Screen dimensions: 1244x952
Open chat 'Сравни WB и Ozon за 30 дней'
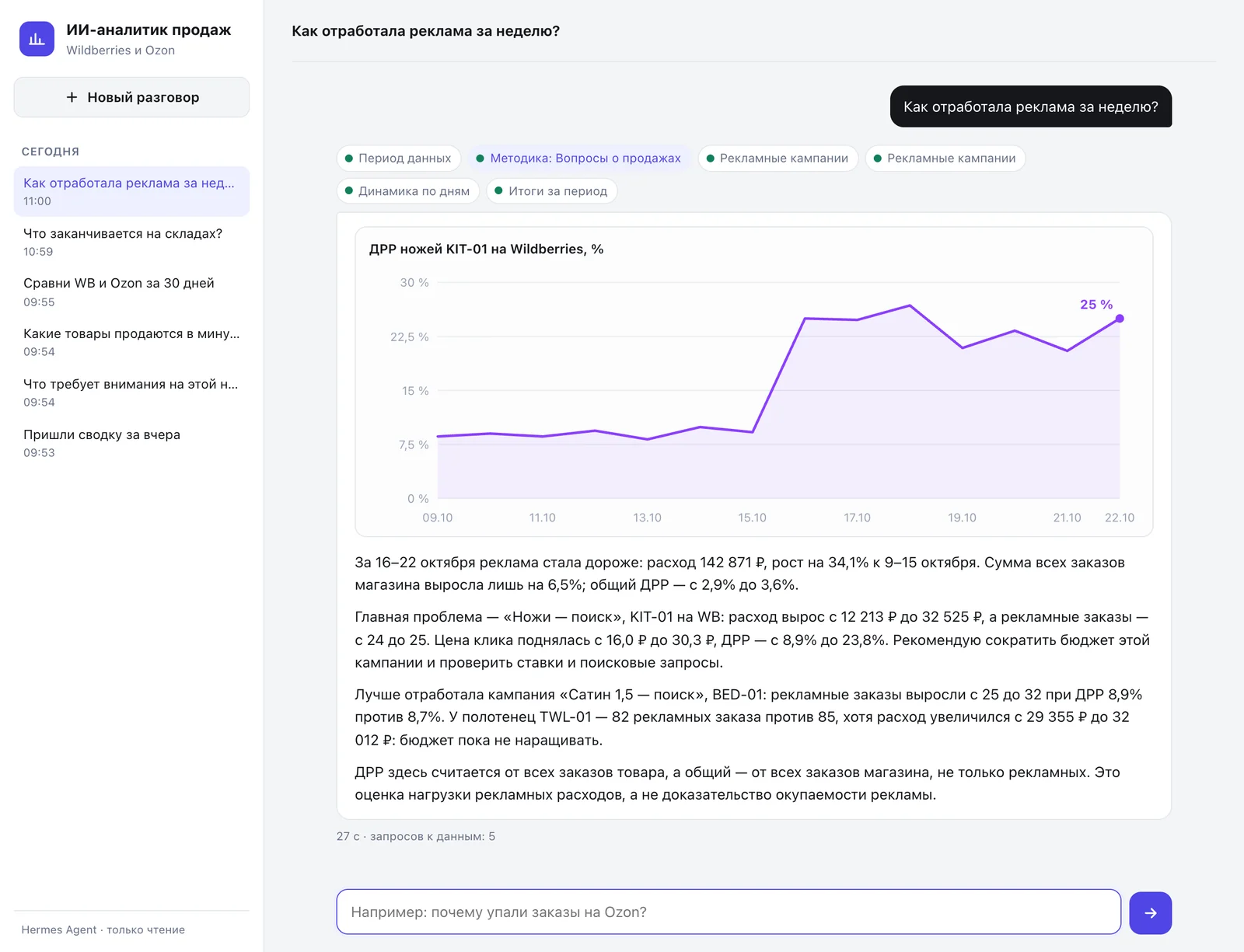point(131,292)
